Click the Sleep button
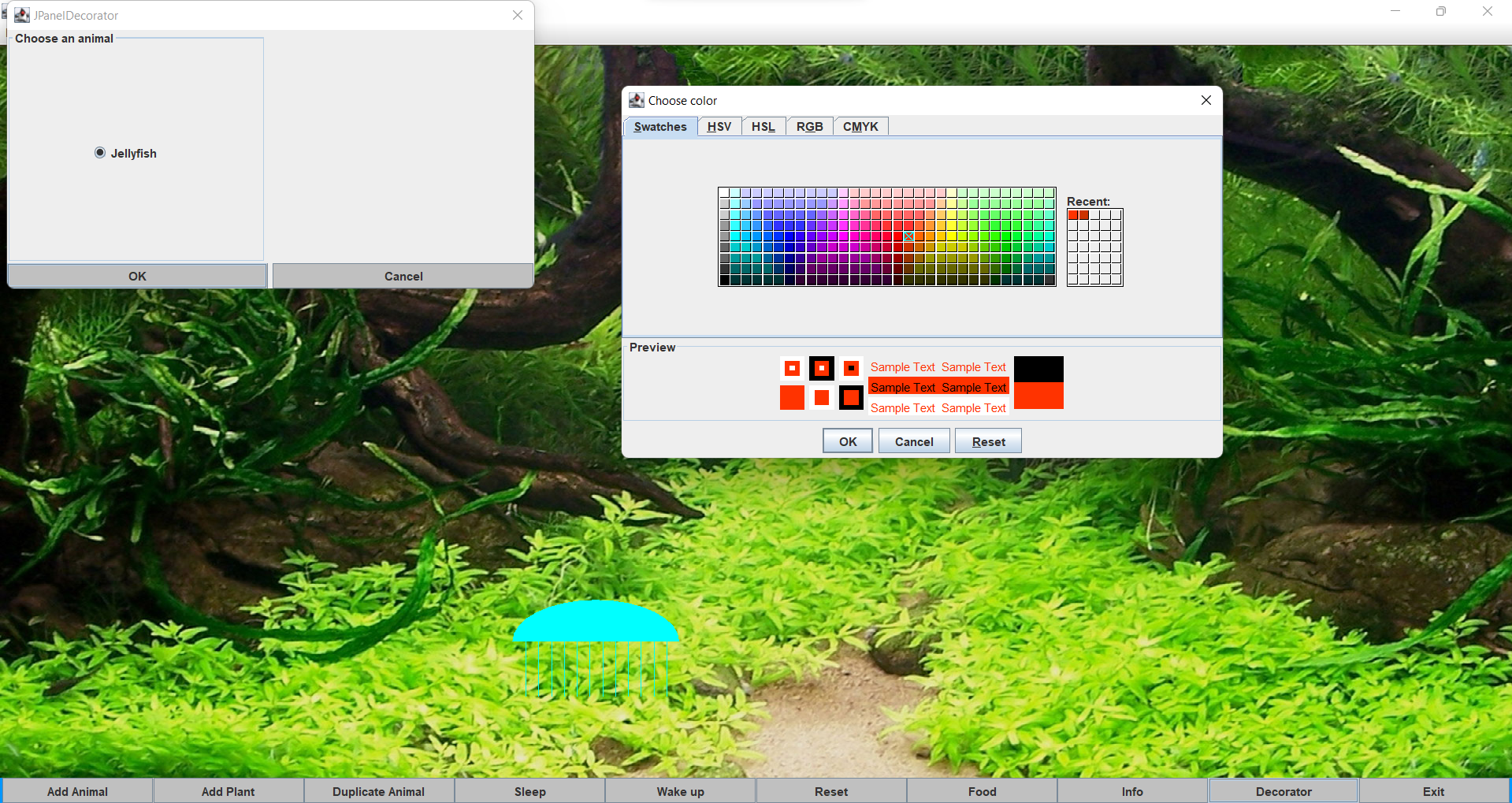The width and height of the screenshot is (1512, 803). point(530,791)
